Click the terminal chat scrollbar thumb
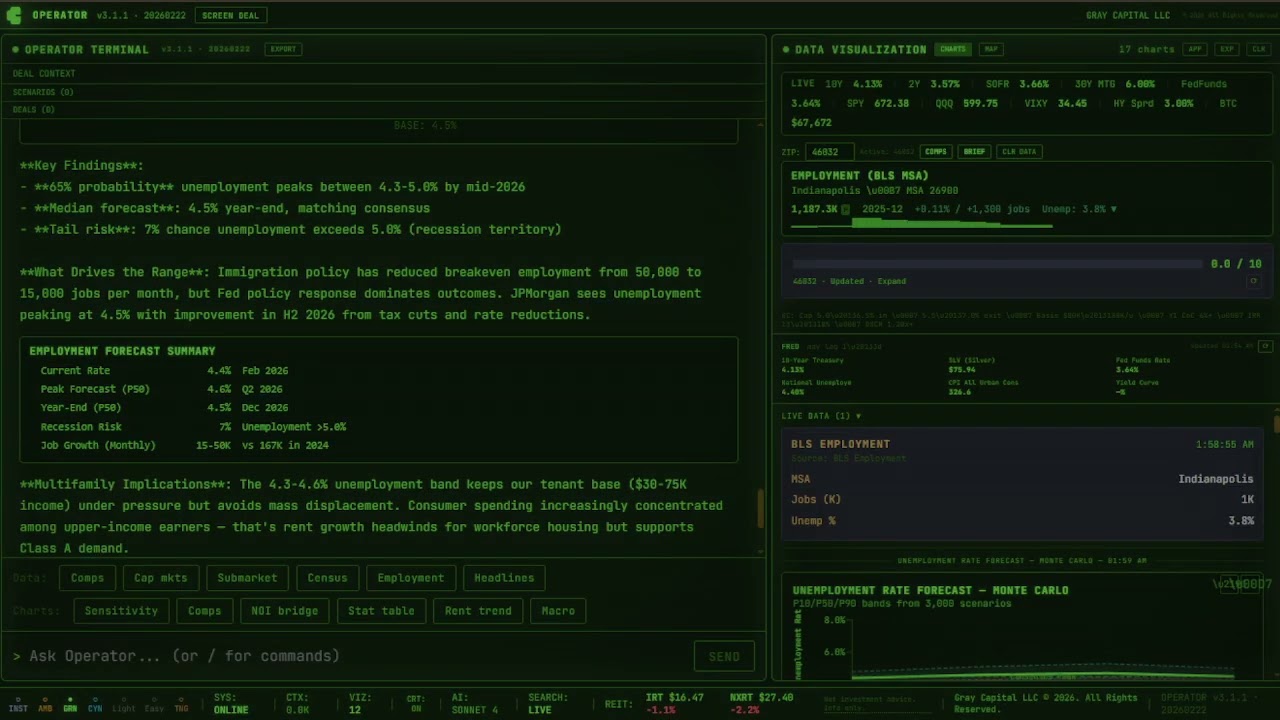 click(x=760, y=508)
